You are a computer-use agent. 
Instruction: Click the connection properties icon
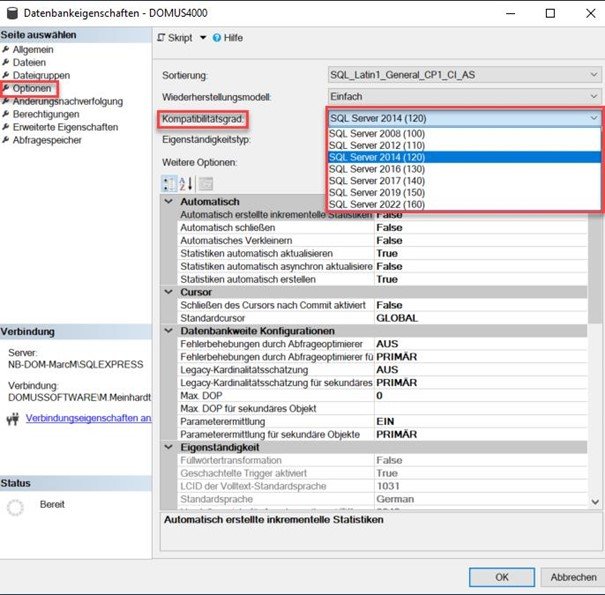(13, 419)
